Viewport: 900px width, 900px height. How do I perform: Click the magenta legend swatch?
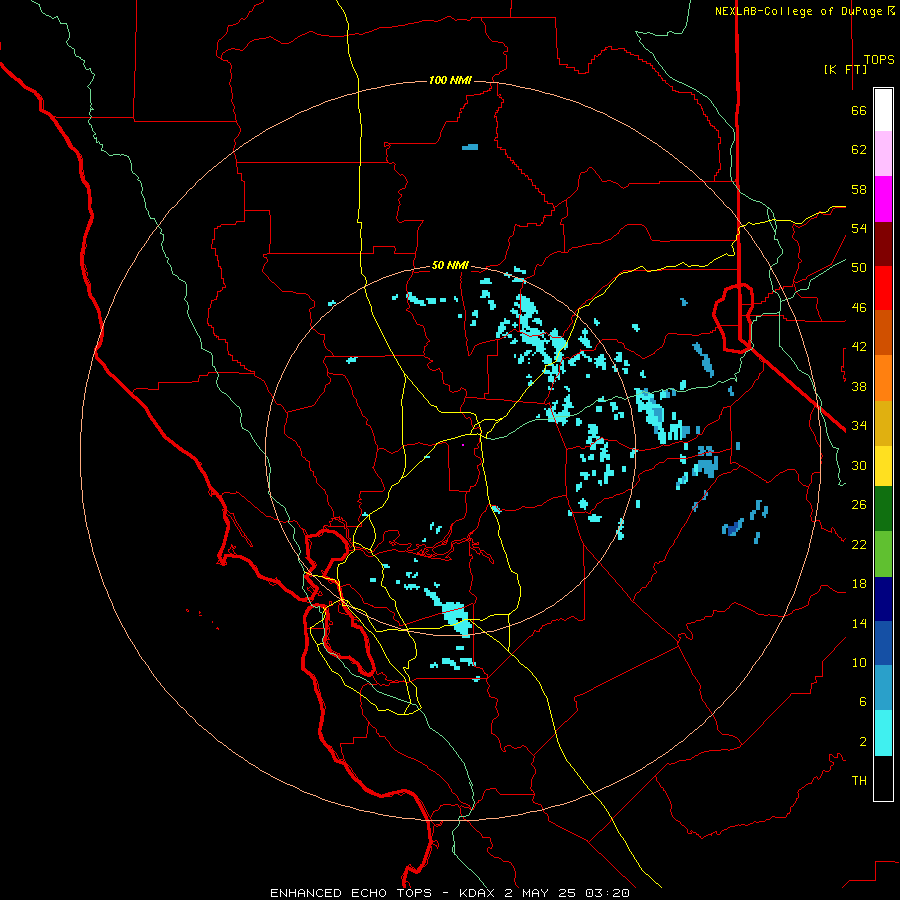click(883, 199)
